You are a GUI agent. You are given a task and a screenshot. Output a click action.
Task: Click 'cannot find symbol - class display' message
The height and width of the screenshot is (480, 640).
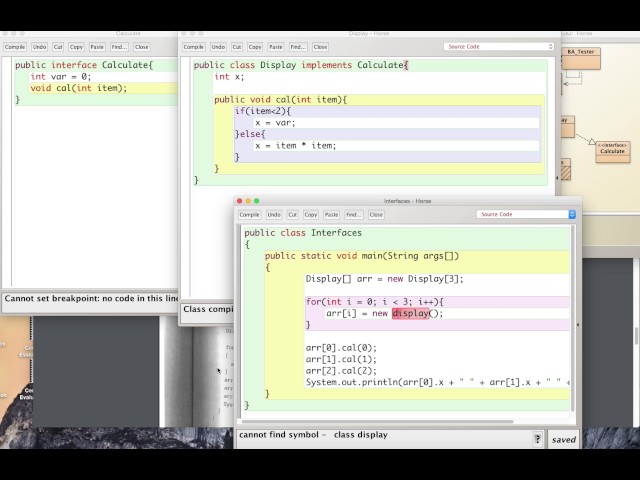click(313, 435)
